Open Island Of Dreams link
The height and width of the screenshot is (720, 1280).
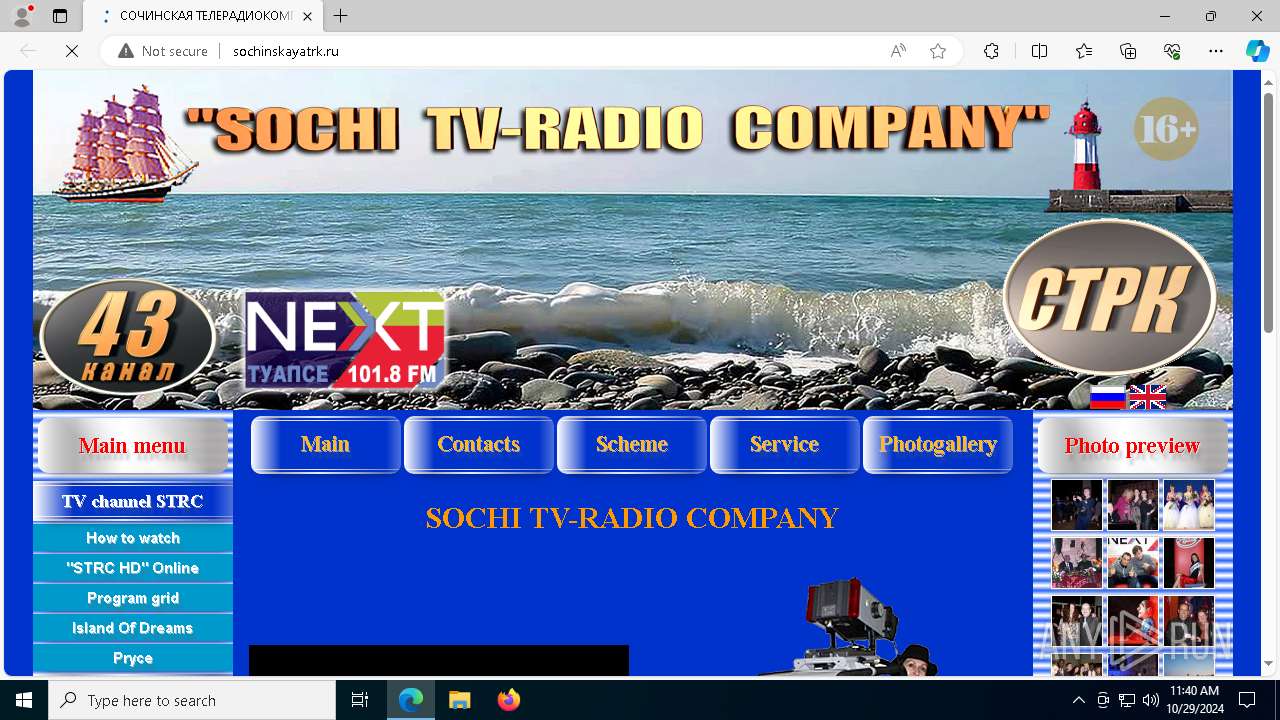[x=132, y=628]
